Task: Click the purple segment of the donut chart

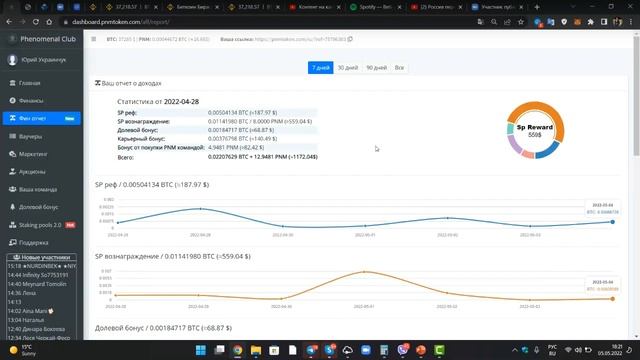Action: [514, 144]
